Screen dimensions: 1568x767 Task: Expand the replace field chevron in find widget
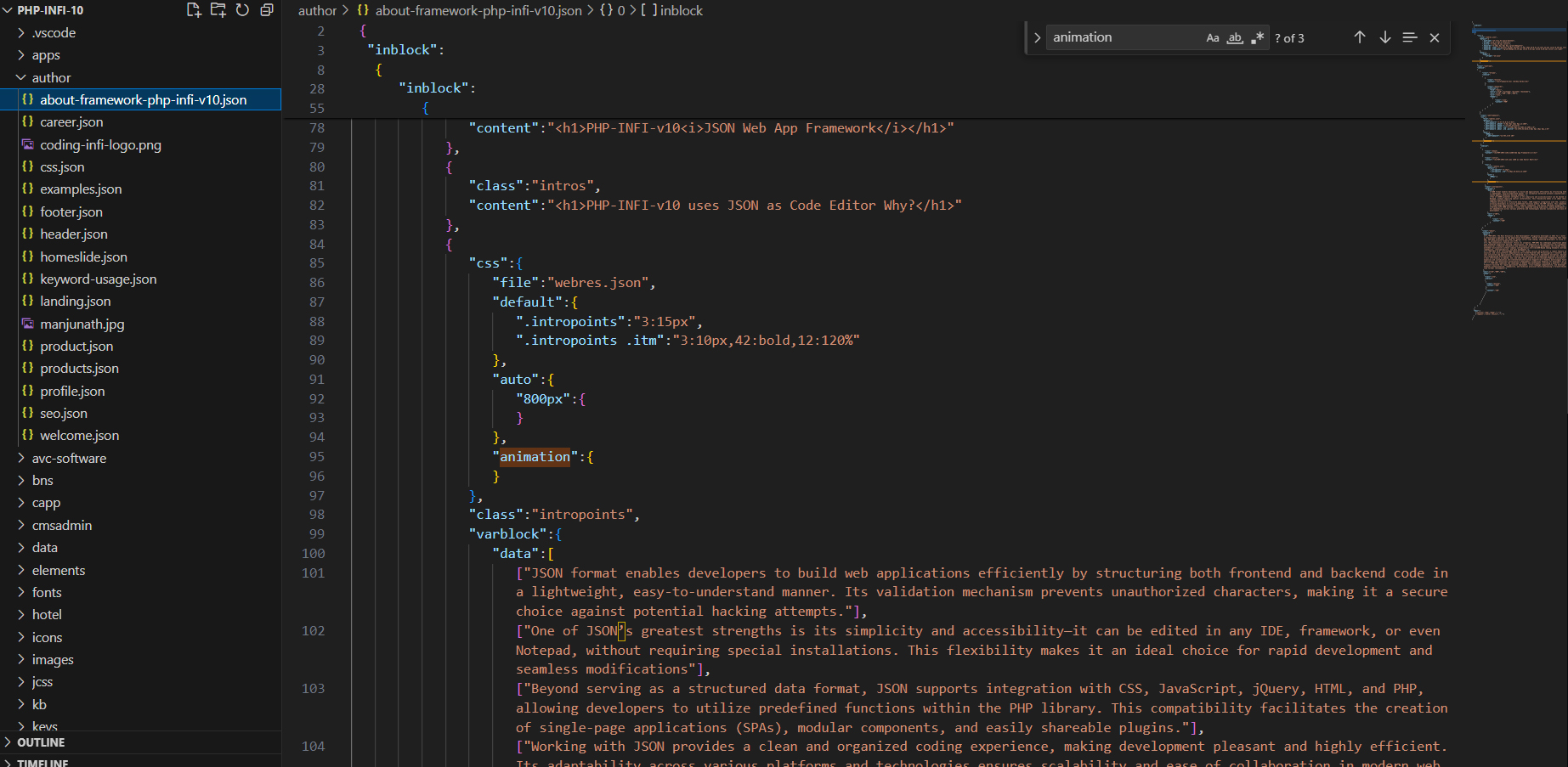pyautogui.click(x=1037, y=37)
